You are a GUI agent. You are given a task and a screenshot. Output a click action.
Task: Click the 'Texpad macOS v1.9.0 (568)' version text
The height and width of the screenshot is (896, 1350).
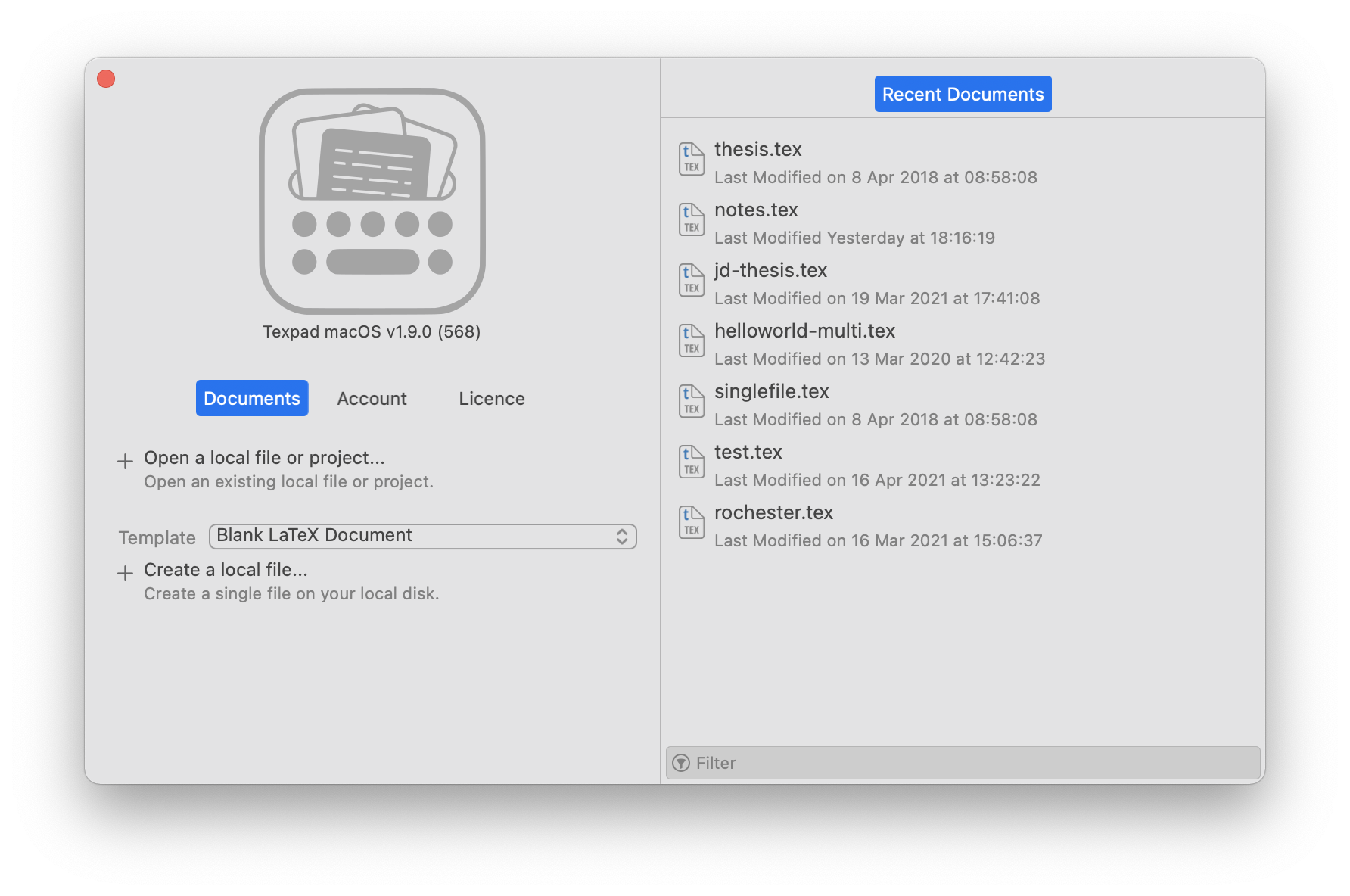(x=372, y=331)
